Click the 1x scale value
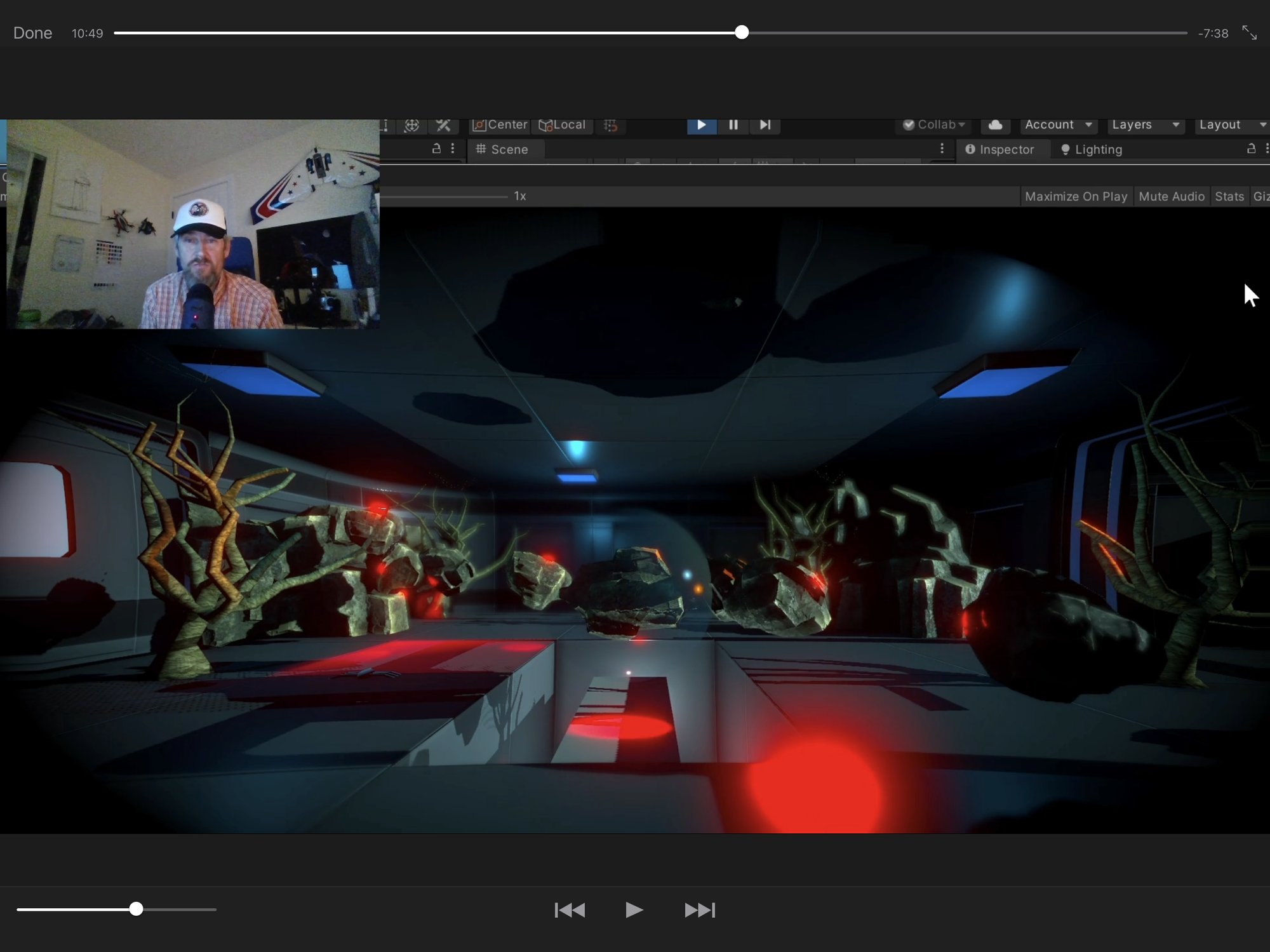1270x952 pixels. (x=520, y=196)
